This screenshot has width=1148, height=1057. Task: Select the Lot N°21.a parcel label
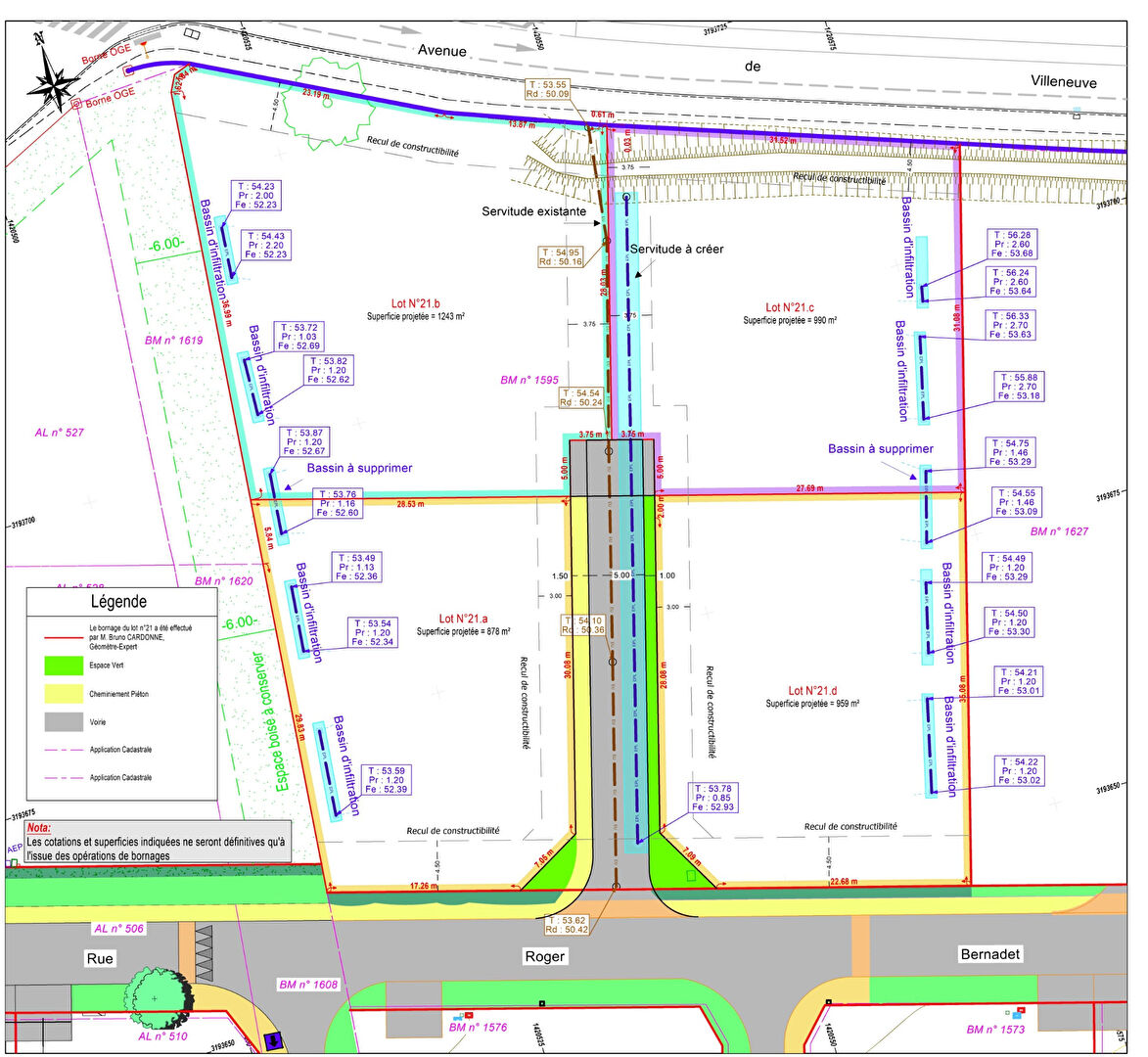(461, 618)
